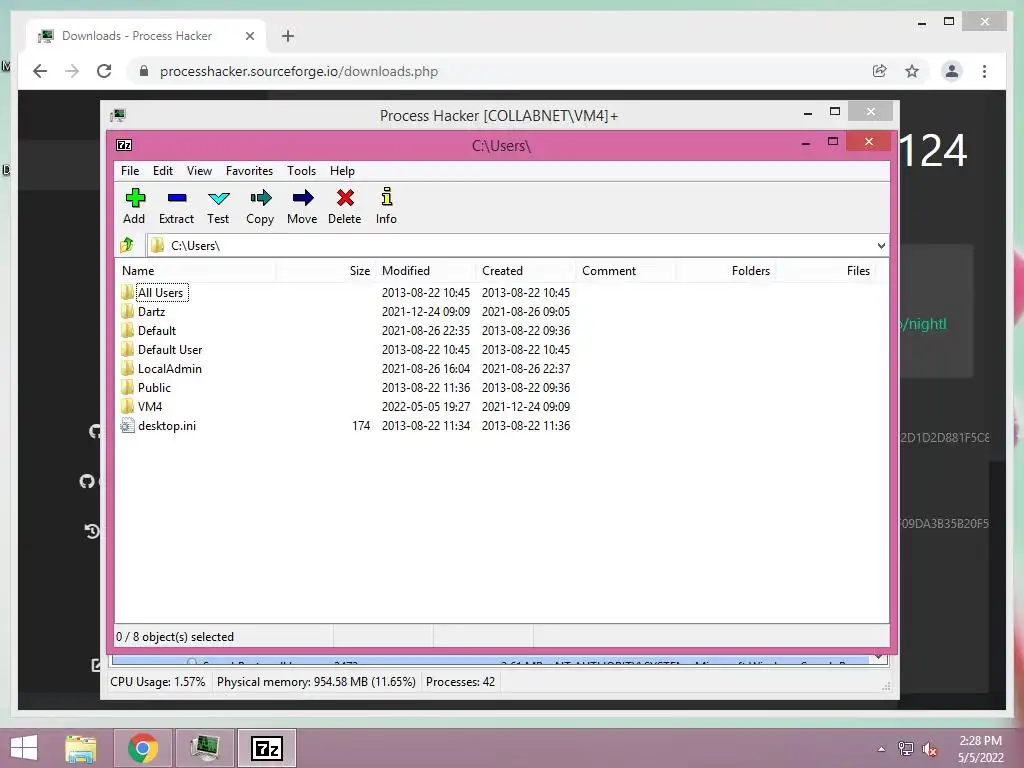Select the Public folder
1024x768 pixels.
pos(154,388)
